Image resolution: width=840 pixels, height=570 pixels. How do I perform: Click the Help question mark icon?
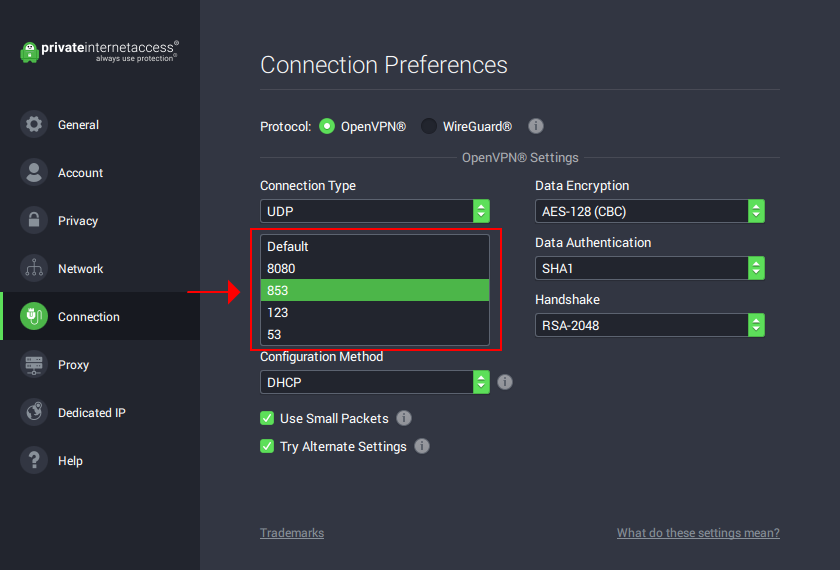34,461
